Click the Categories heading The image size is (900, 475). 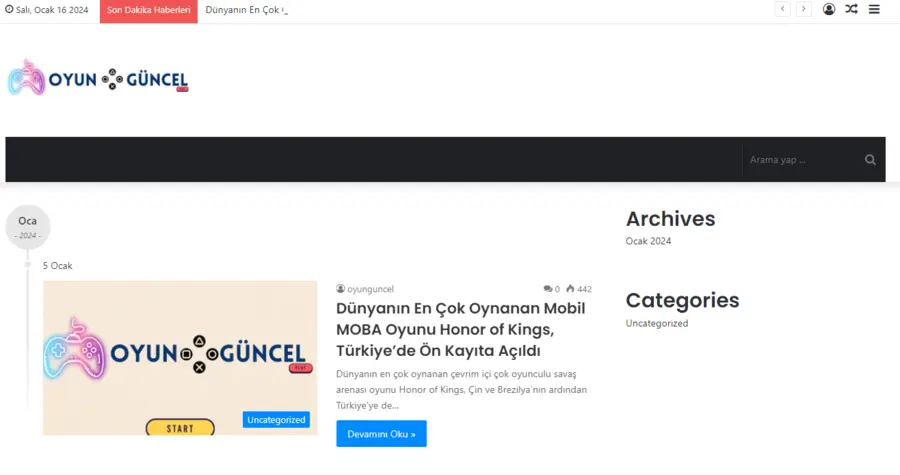pyautogui.click(x=682, y=300)
